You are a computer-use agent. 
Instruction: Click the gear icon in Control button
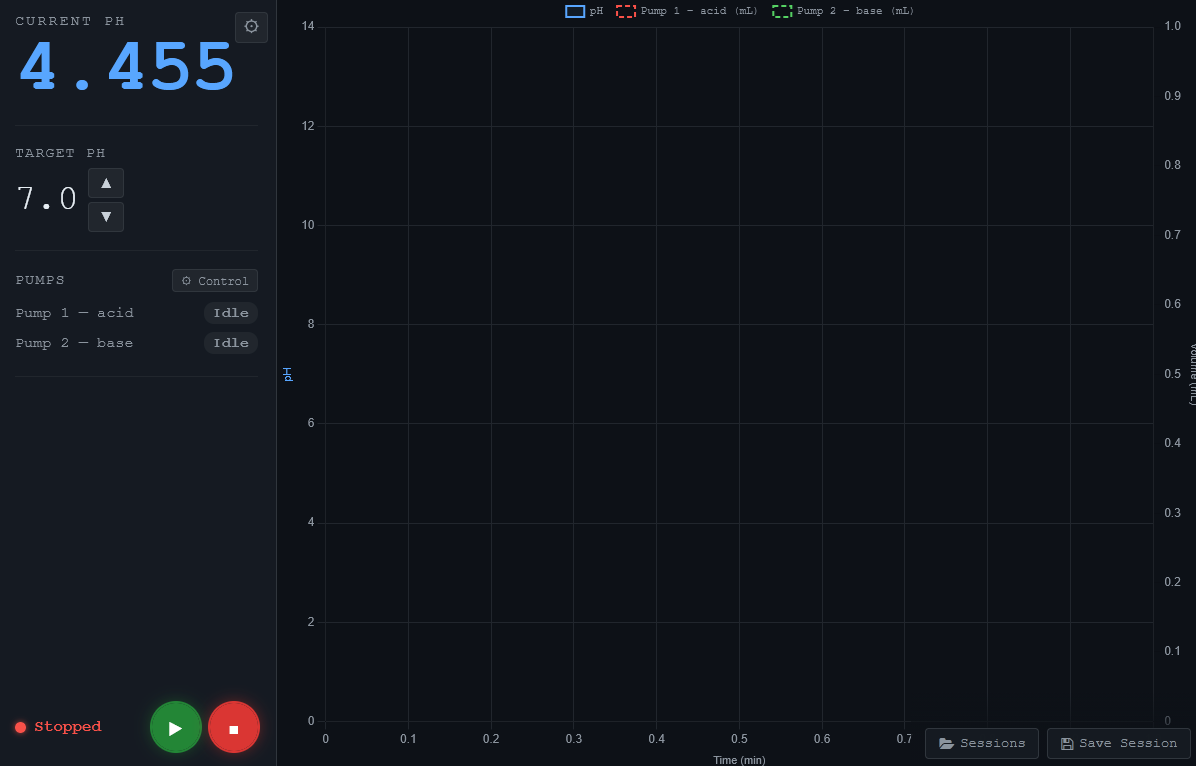coord(186,281)
